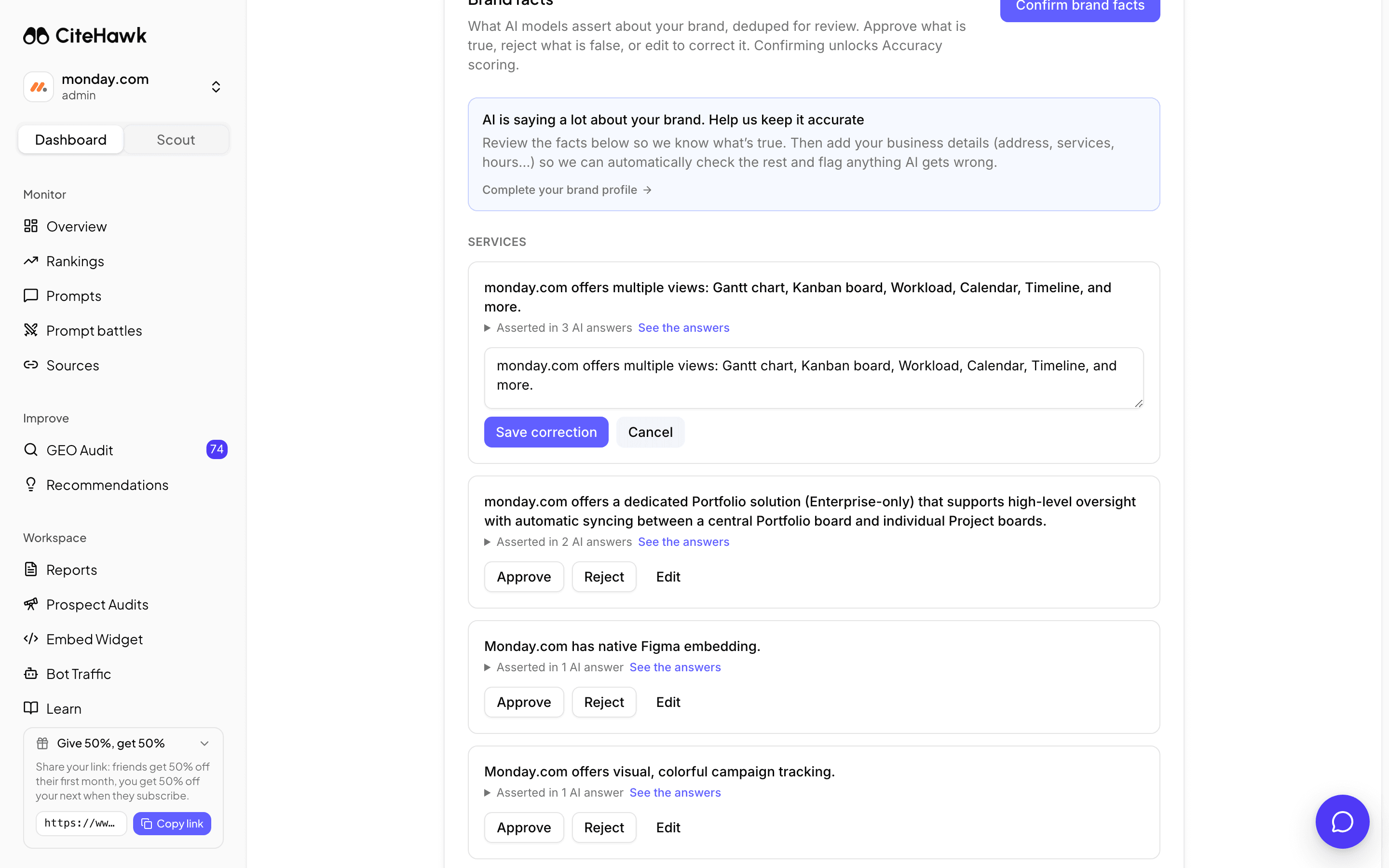Click the Confirm brand facts button
The image size is (1389, 868).
point(1080,7)
